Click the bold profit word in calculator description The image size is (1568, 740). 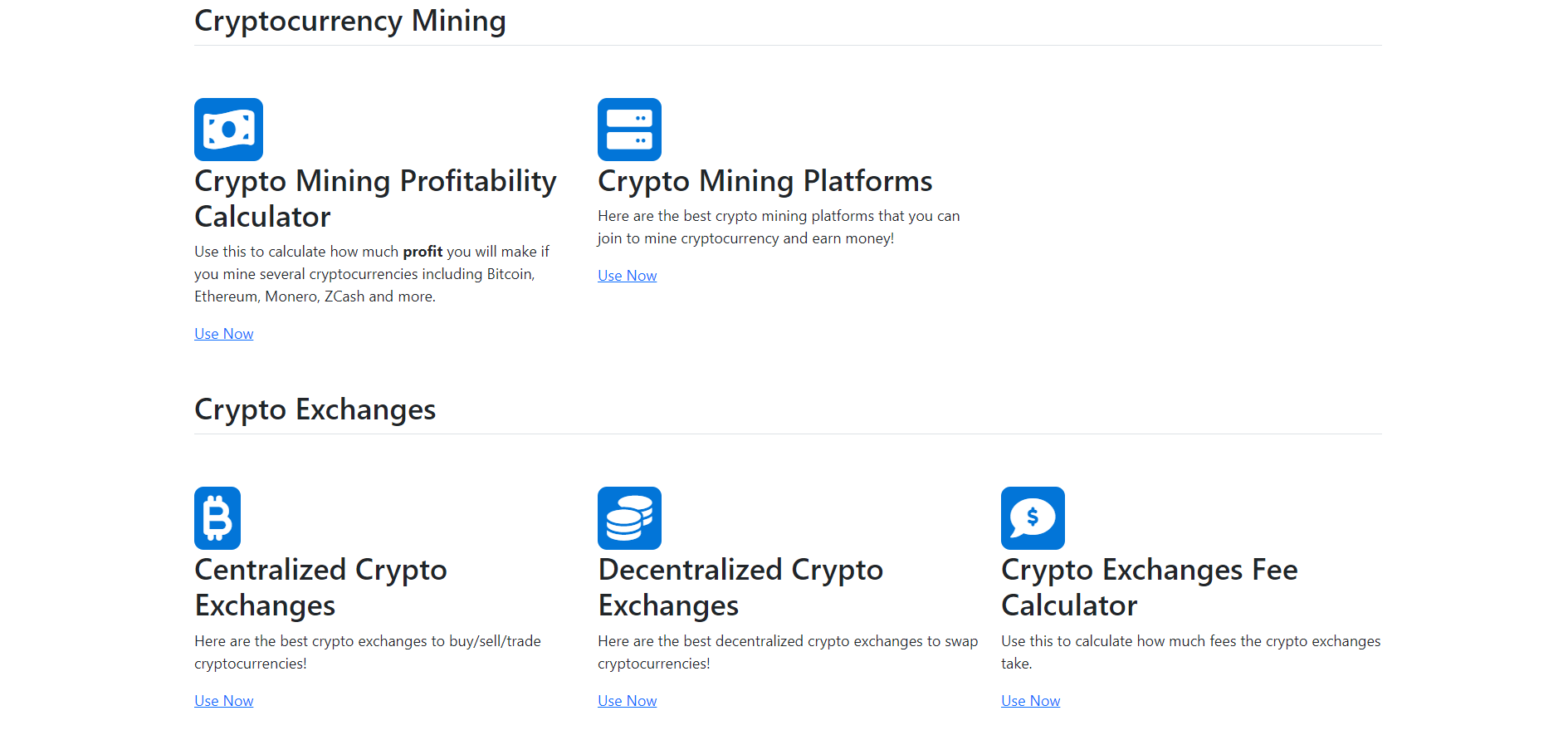click(422, 251)
